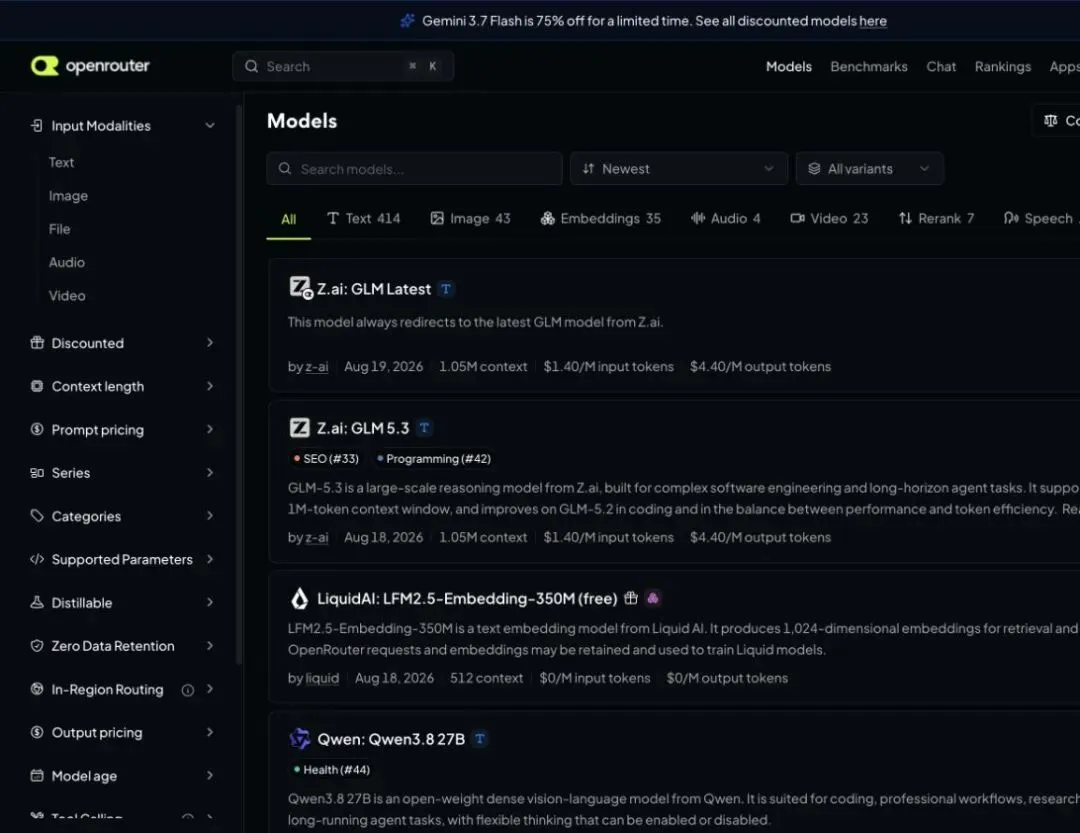Expand the Supported Parameters filter
Image resolution: width=1080 pixels, height=833 pixels.
[210, 559]
